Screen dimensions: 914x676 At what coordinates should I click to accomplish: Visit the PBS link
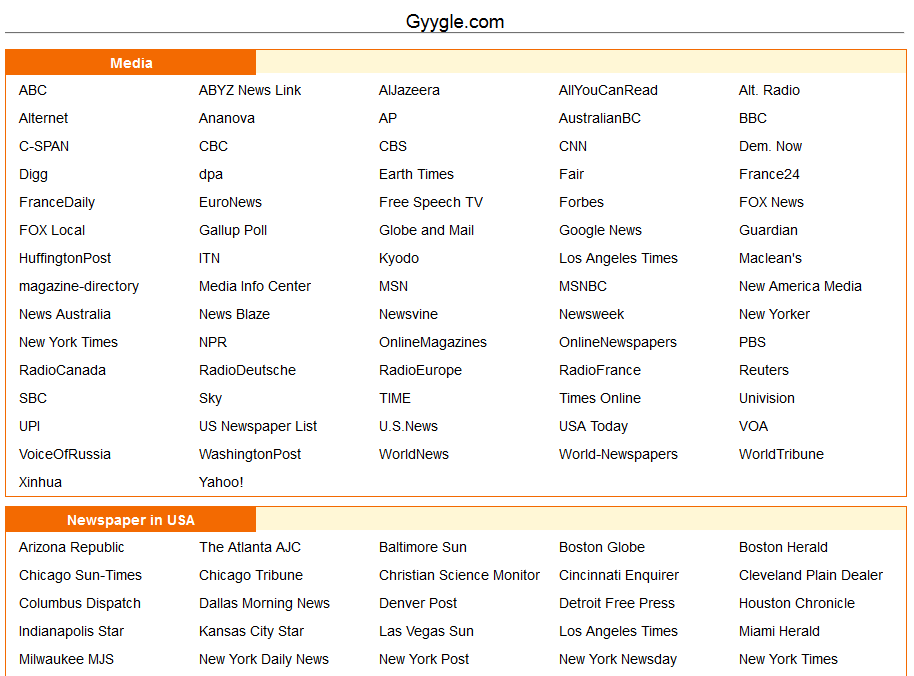coord(753,342)
